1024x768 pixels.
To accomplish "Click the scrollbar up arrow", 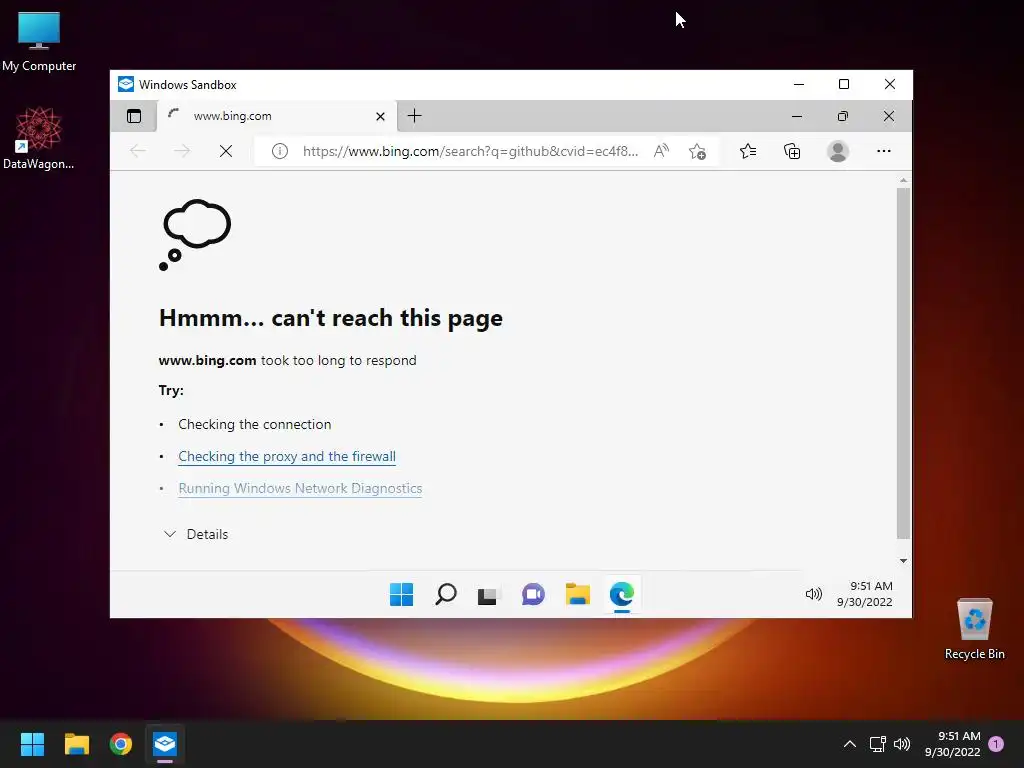I will (x=903, y=180).
